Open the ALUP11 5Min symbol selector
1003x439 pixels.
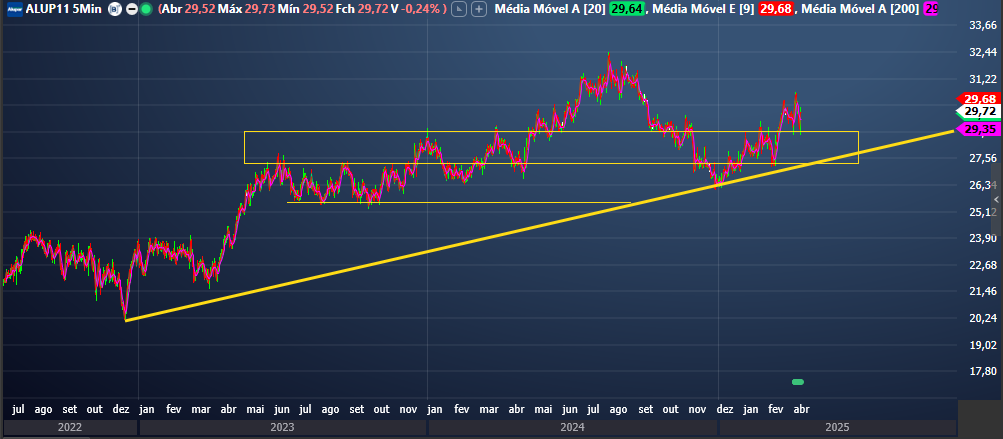coord(62,9)
